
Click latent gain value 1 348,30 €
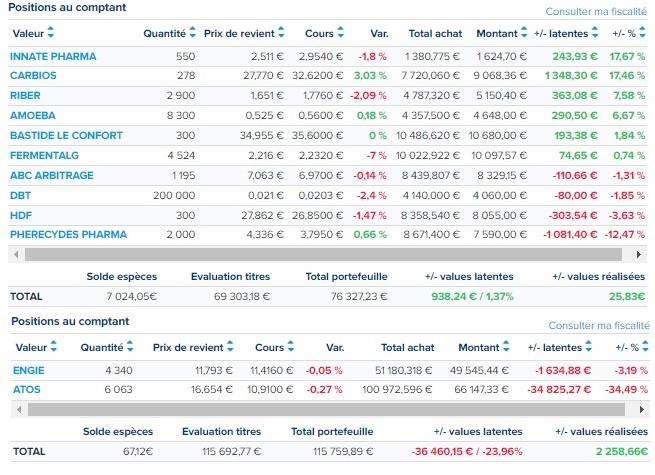[x=571, y=76]
